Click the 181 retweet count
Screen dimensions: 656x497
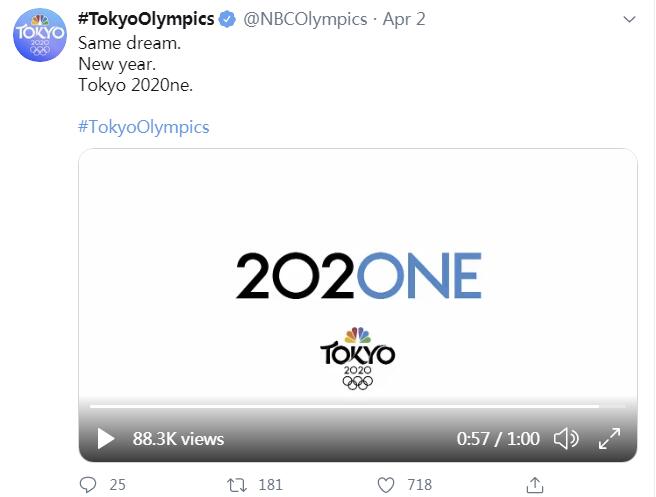click(x=270, y=485)
